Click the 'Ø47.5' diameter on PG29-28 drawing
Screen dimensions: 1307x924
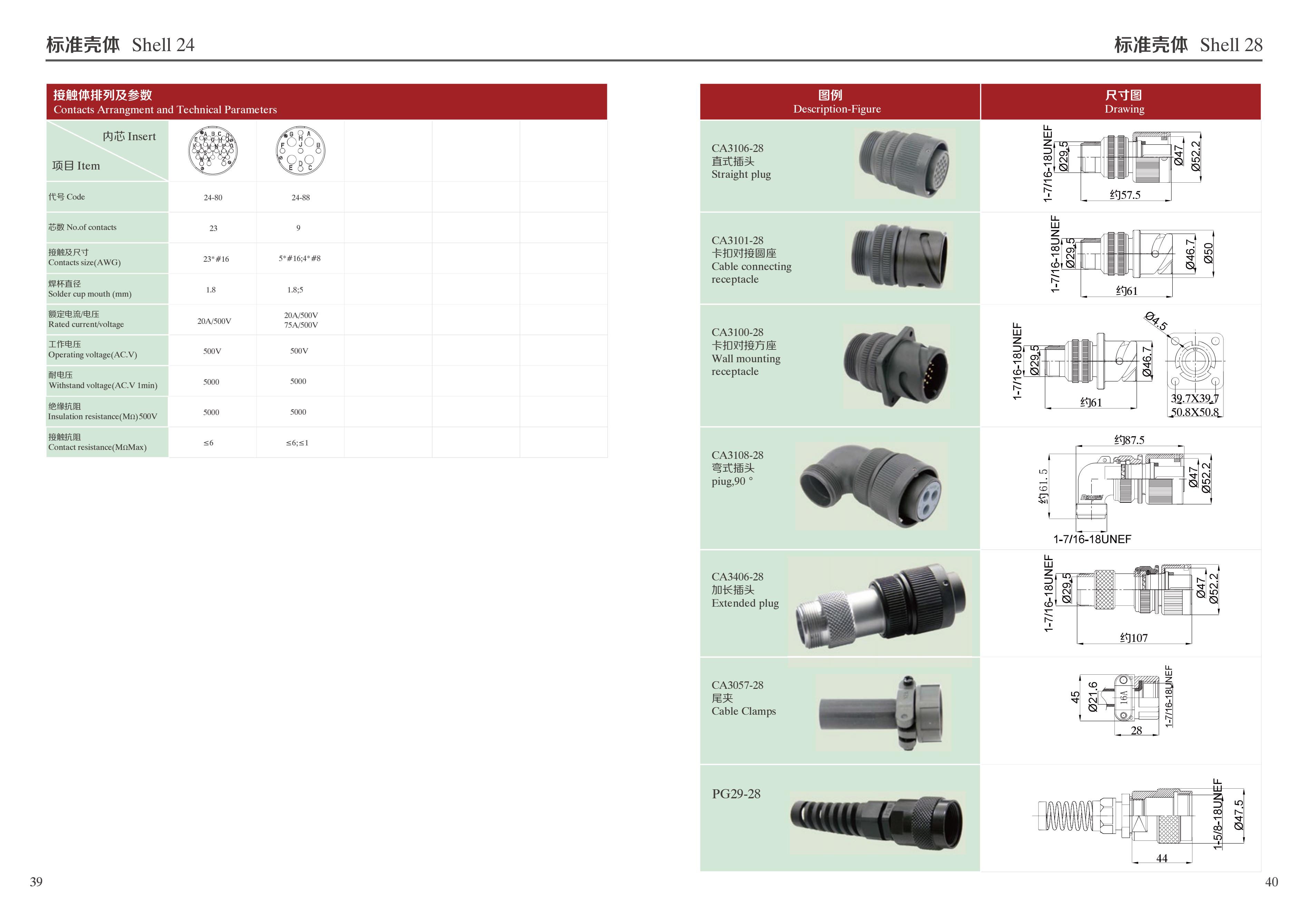click(1238, 815)
